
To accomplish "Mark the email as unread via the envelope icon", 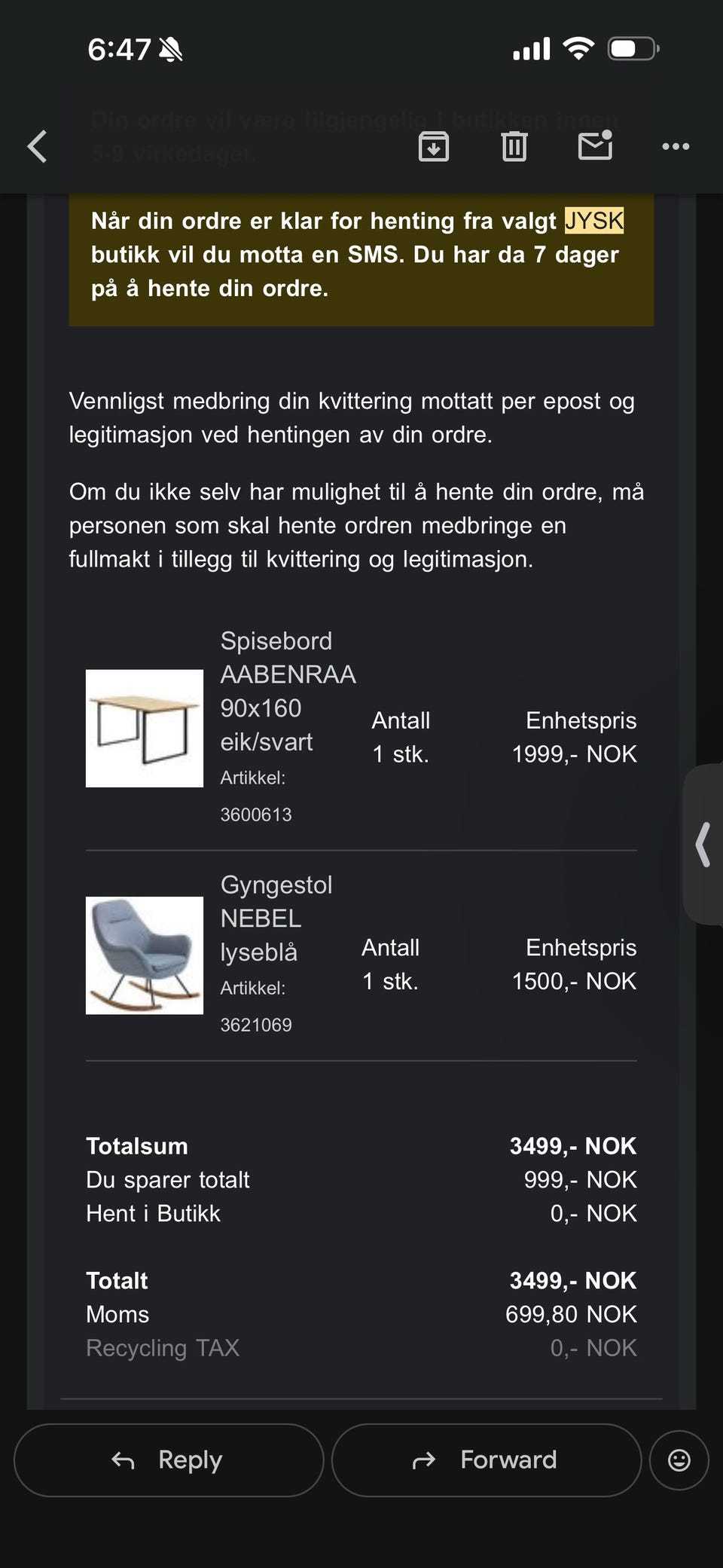I will pyautogui.click(x=595, y=145).
